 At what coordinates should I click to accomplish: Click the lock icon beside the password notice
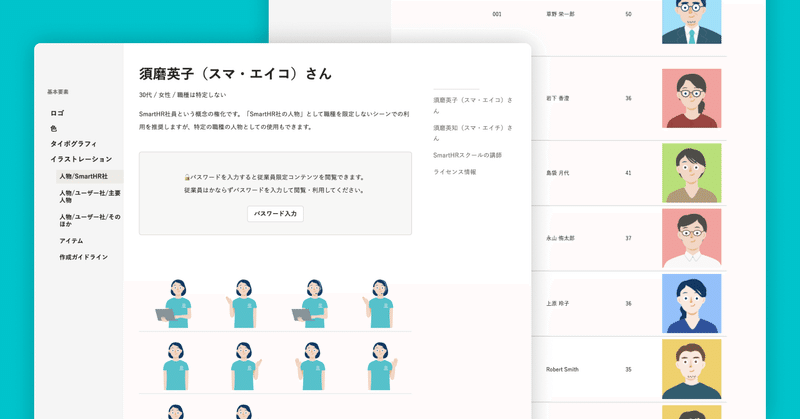(187, 178)
